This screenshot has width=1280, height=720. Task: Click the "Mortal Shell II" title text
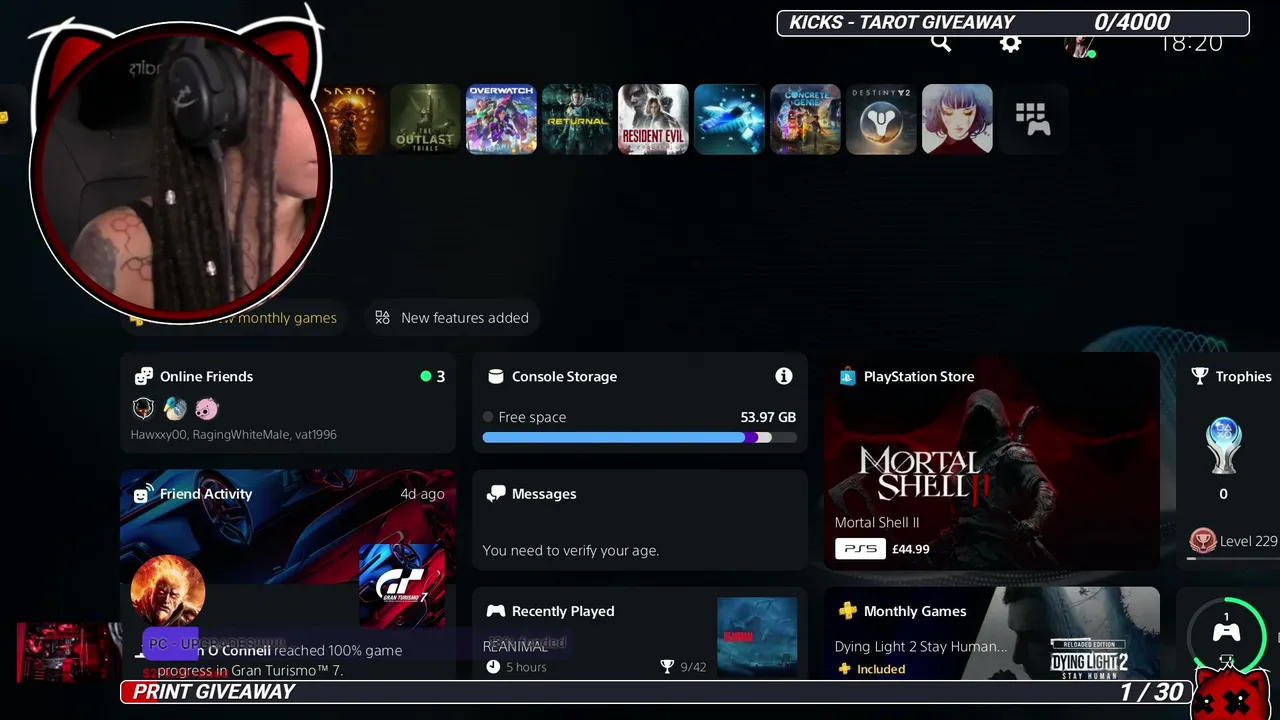pyautogui.click(x=877, y=522)
